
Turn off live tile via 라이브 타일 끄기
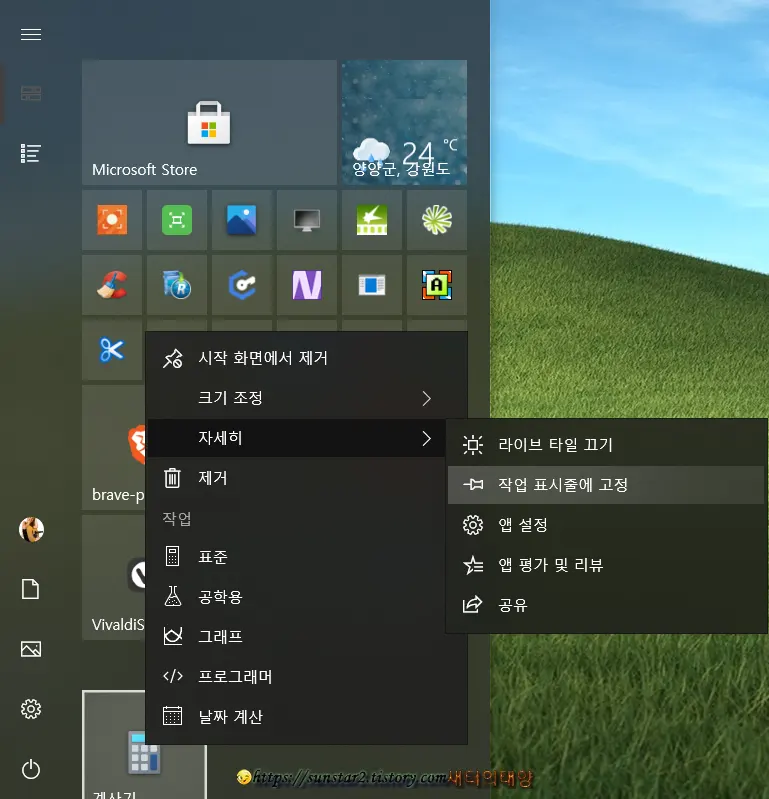click(606, 445)
